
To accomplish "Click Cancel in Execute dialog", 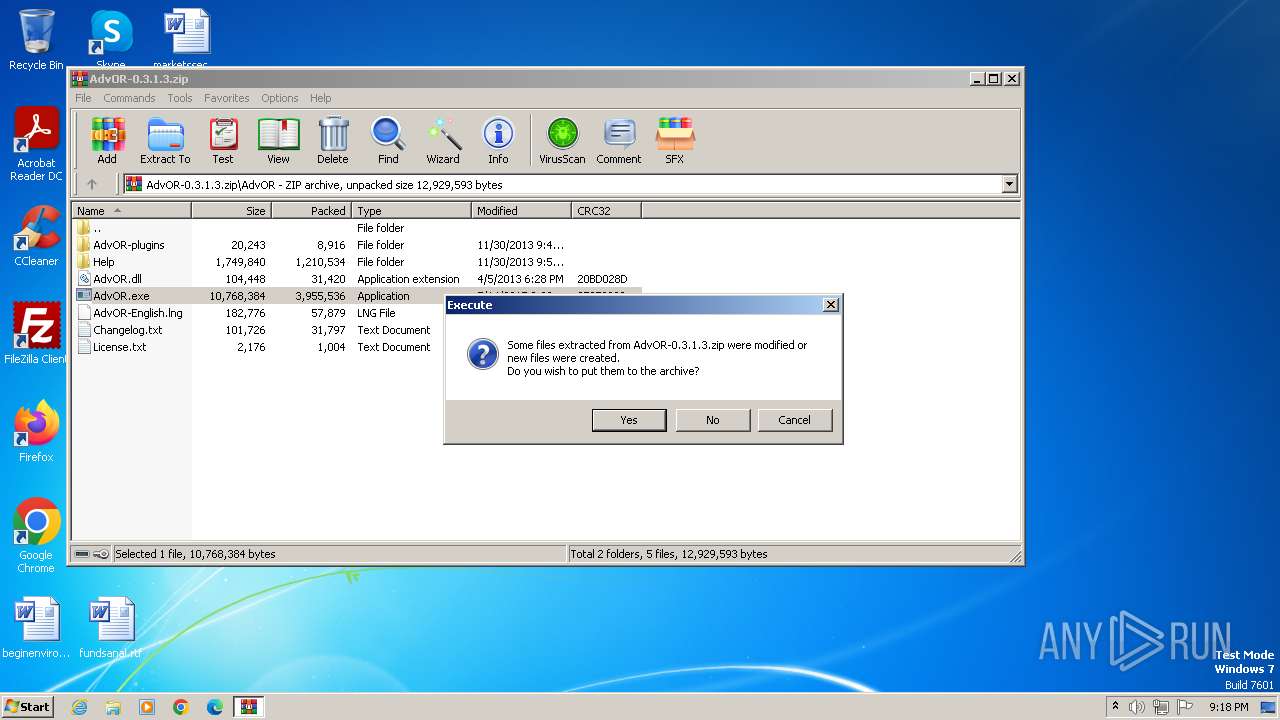I will [x=795, y=420].
